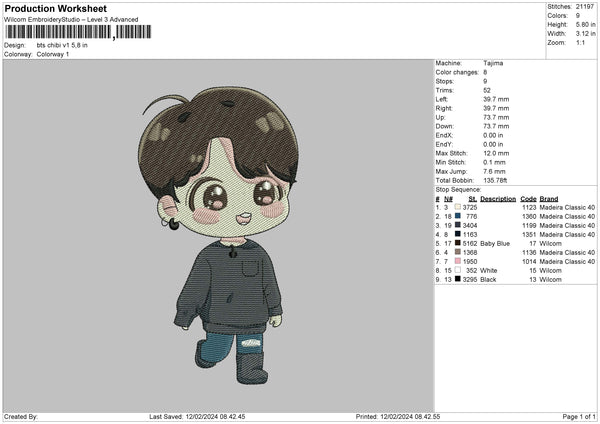
Task: Click the navy swatch beside 1163 stitches
Action: (x=457, y=234)
